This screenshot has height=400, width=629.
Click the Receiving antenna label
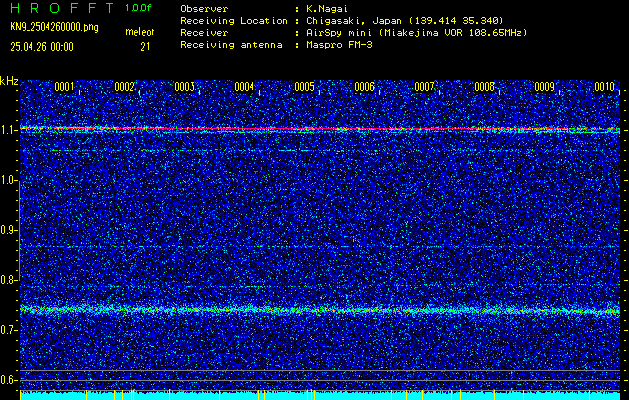pyautogui.click(x=231, y=45)
